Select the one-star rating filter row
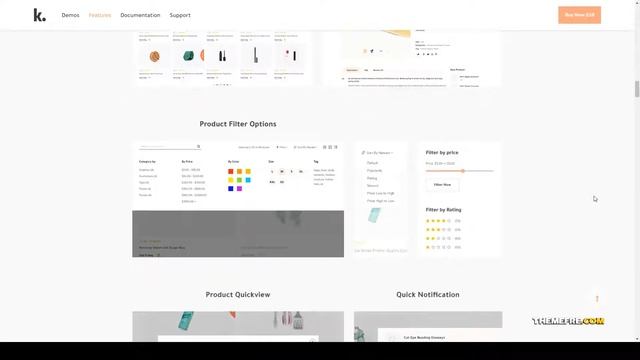This screenshot has width=640, height=360. [443, 247]
